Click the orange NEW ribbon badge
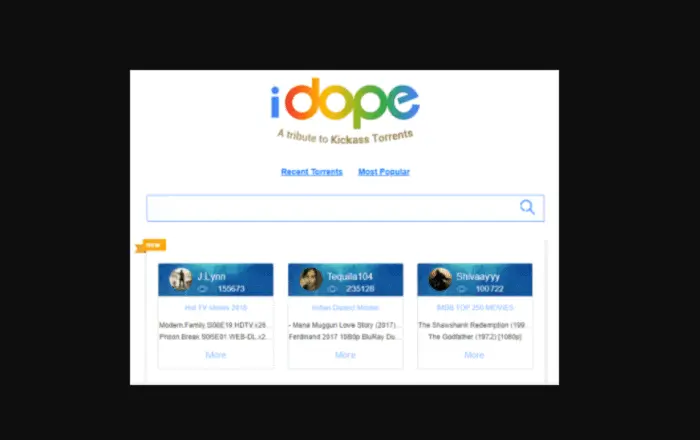700x440 pixels. 151,246
